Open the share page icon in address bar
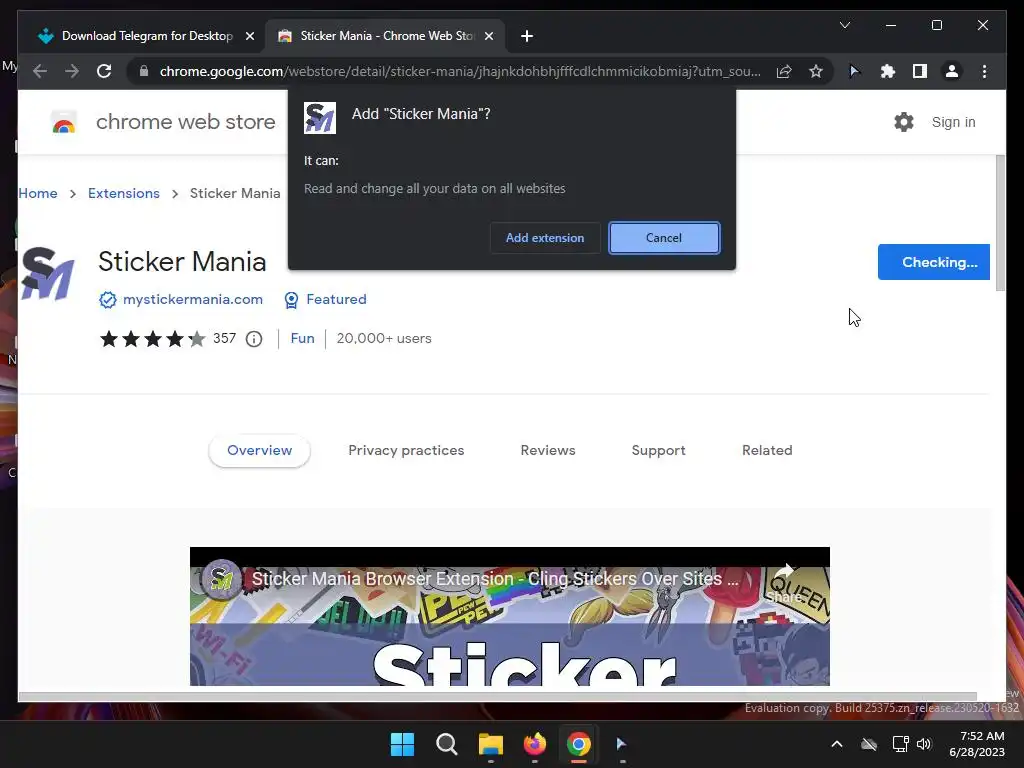This screenshot has height=768, width=1024. tap(784, 71)
